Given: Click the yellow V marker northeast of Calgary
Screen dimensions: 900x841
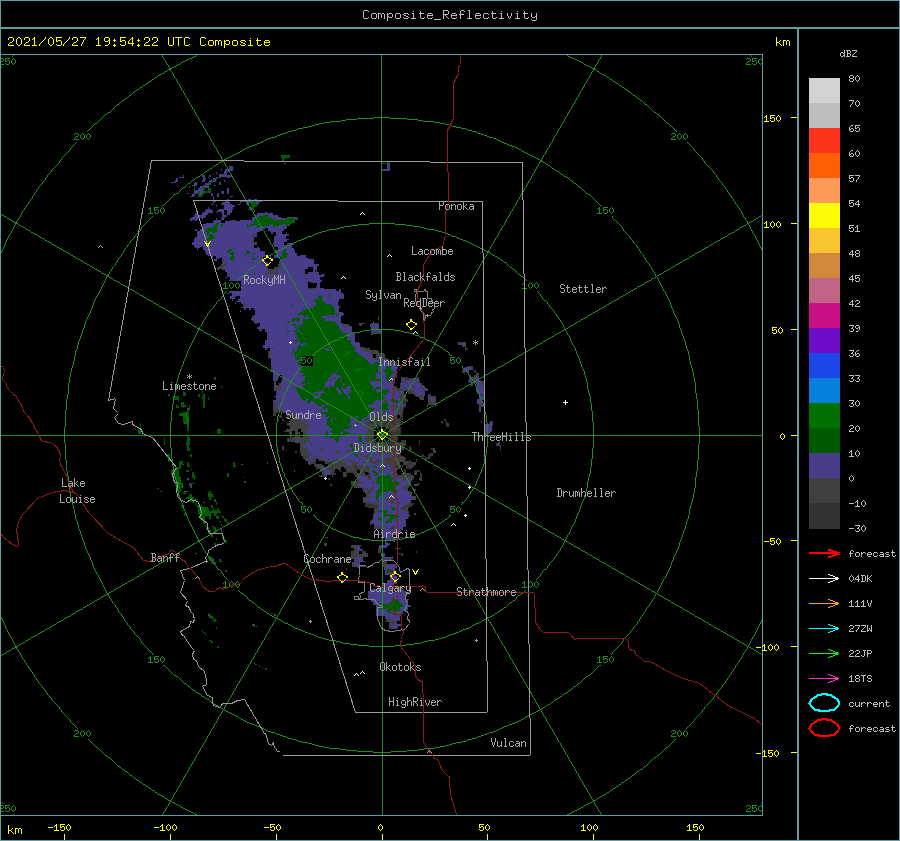Looking at the screenshot, I should [416, 572].
